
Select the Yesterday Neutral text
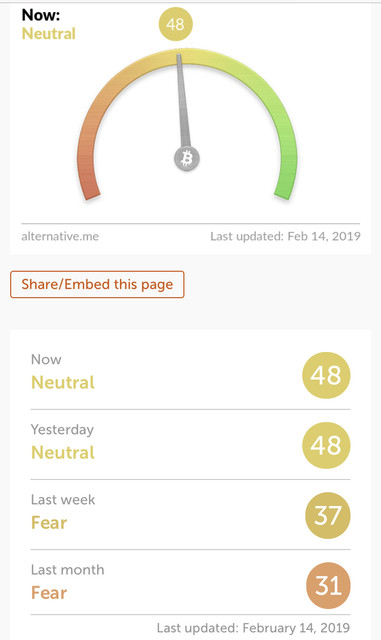click(x=63, y=453)
